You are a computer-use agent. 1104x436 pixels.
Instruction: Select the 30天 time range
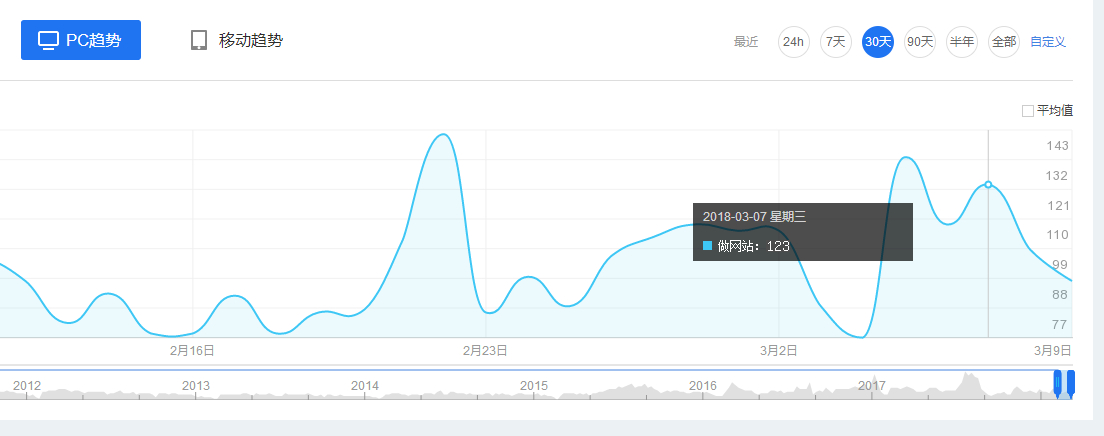coord(877,42)
